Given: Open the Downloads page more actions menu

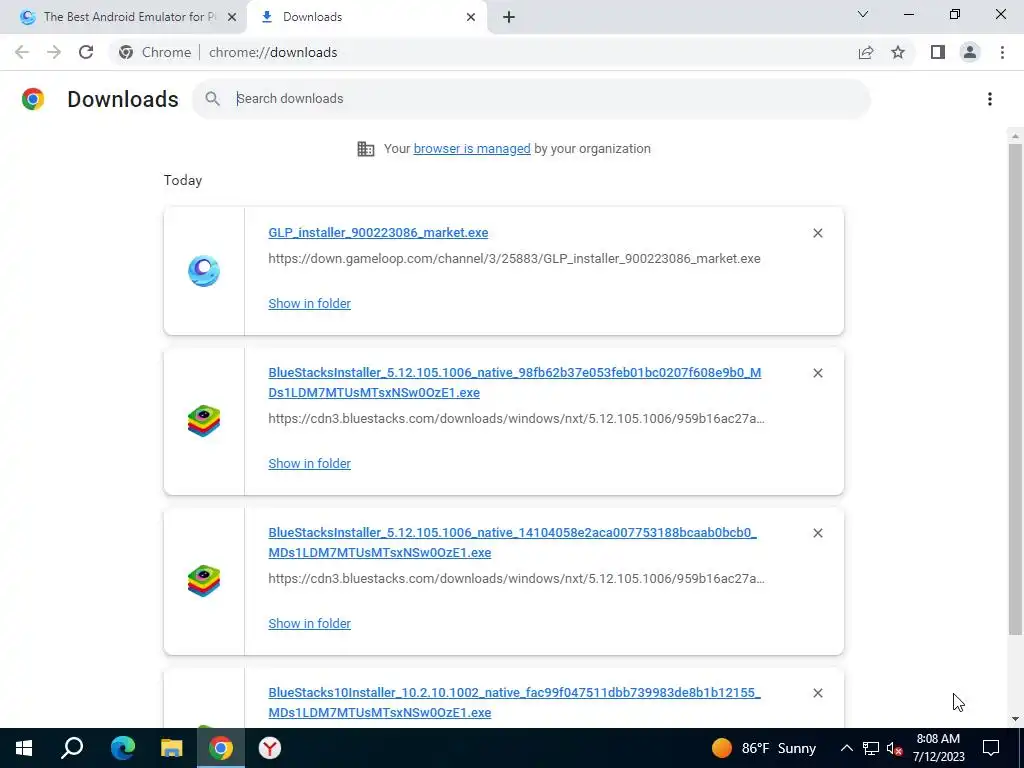Looking at the screenshot, I should (990, 99).
